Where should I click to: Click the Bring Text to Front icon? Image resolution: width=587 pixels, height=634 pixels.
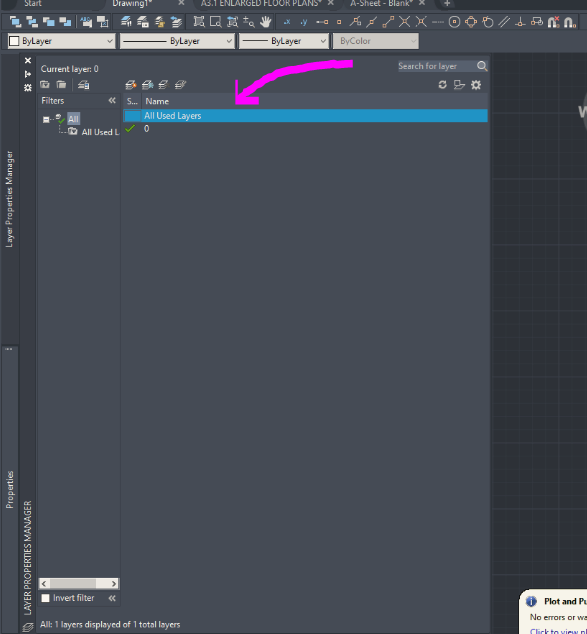86,22
